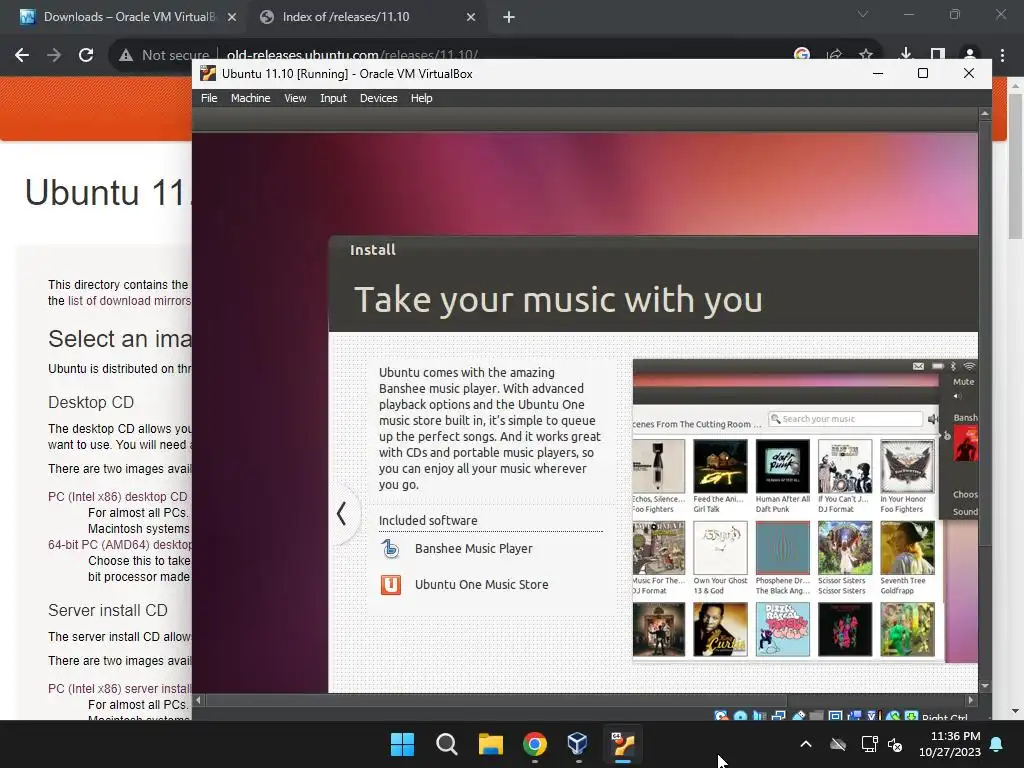Share this page from Chrome address bar
Image resolution: width=1024 pixels, height=768 pixels.
pyautogui.click(x=834, y=54)
